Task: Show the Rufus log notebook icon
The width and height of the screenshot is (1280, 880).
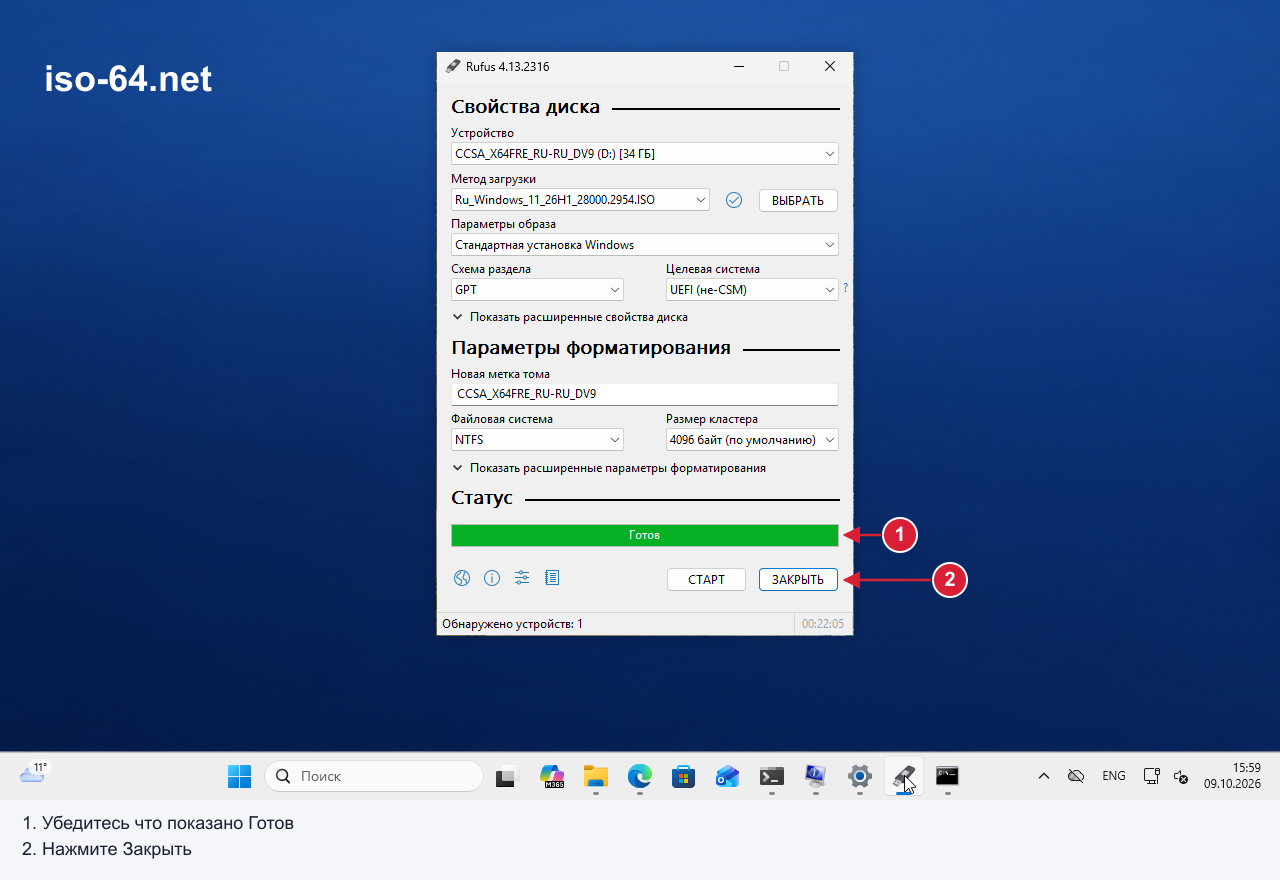Action: [x=552, y=578]
